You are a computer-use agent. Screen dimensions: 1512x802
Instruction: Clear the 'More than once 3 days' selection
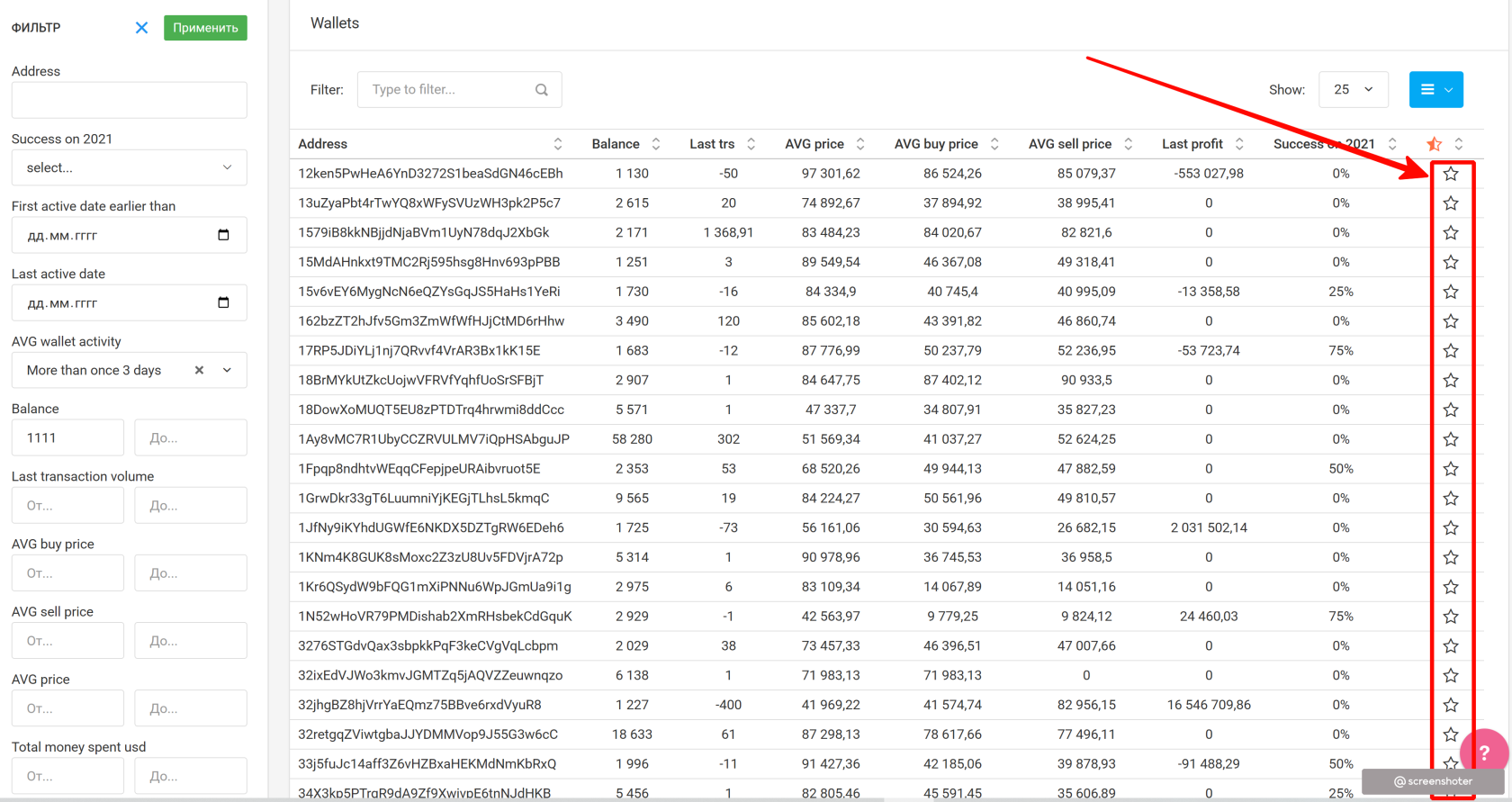click(x=199, y=370)
